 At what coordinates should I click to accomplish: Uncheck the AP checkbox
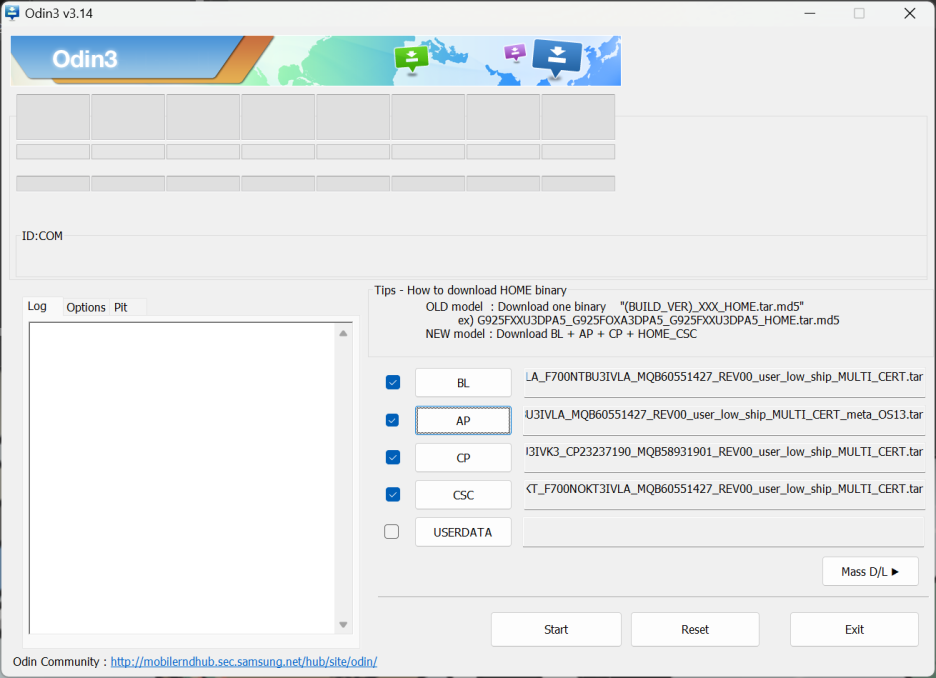click(392, 420)
